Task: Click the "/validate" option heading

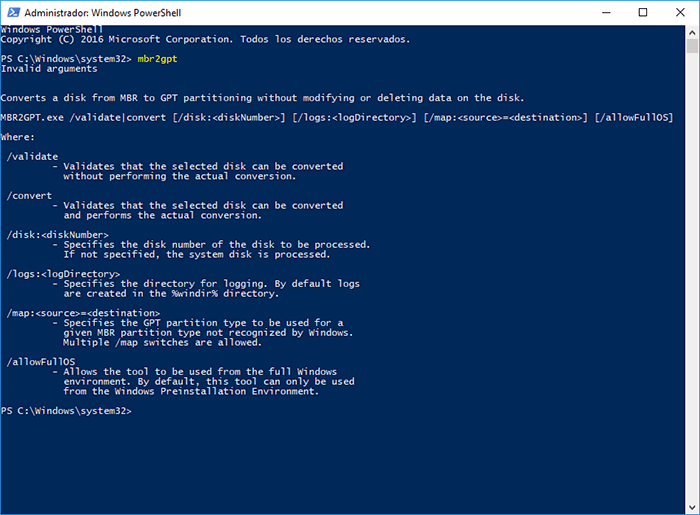Action: pos(31,155)
